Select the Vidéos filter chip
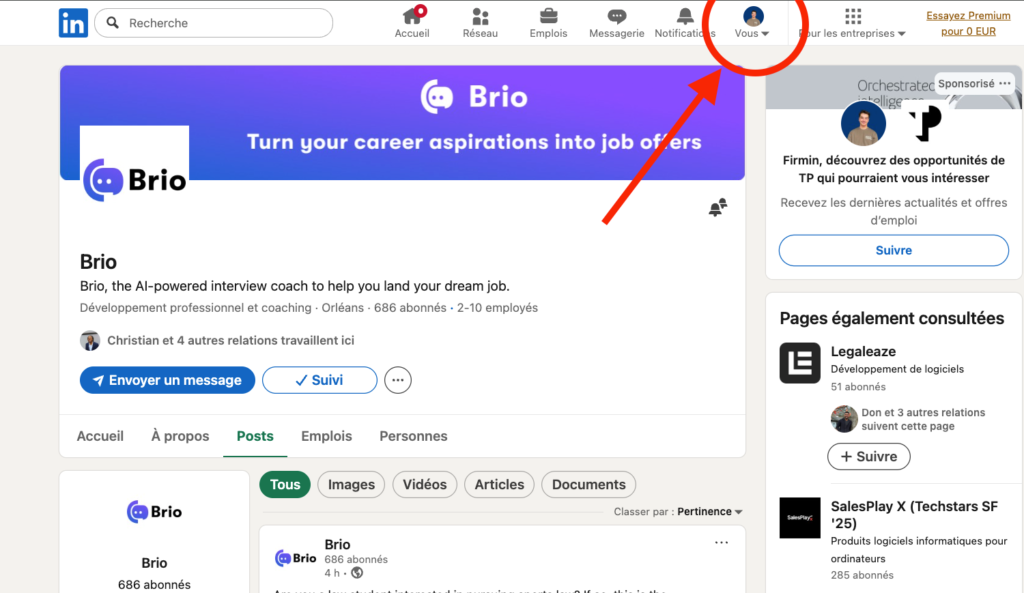Image resolution: width=1024 pixels, height=593 pixels. 424,484
